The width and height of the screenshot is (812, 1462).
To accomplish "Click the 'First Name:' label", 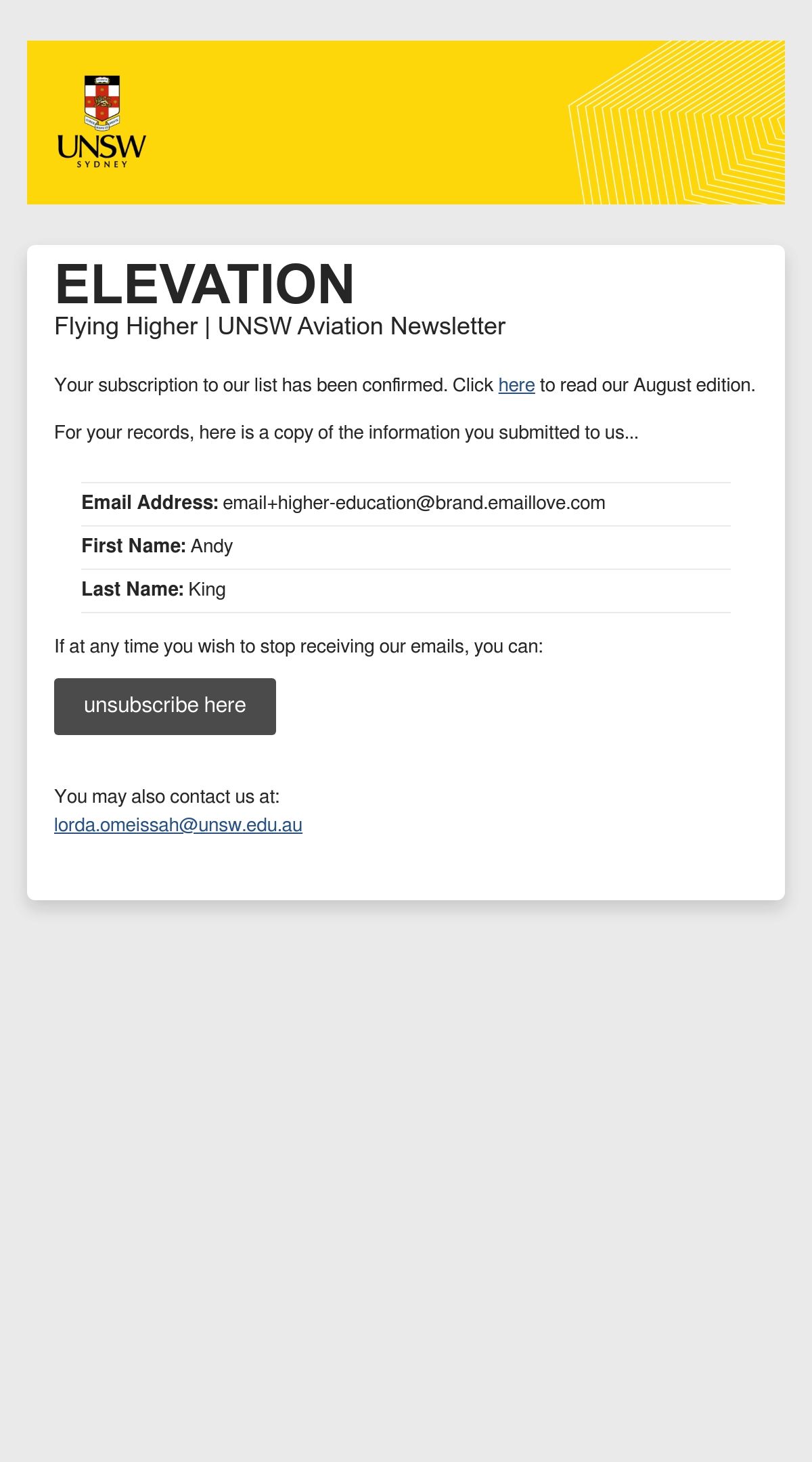I will point(134,546).
